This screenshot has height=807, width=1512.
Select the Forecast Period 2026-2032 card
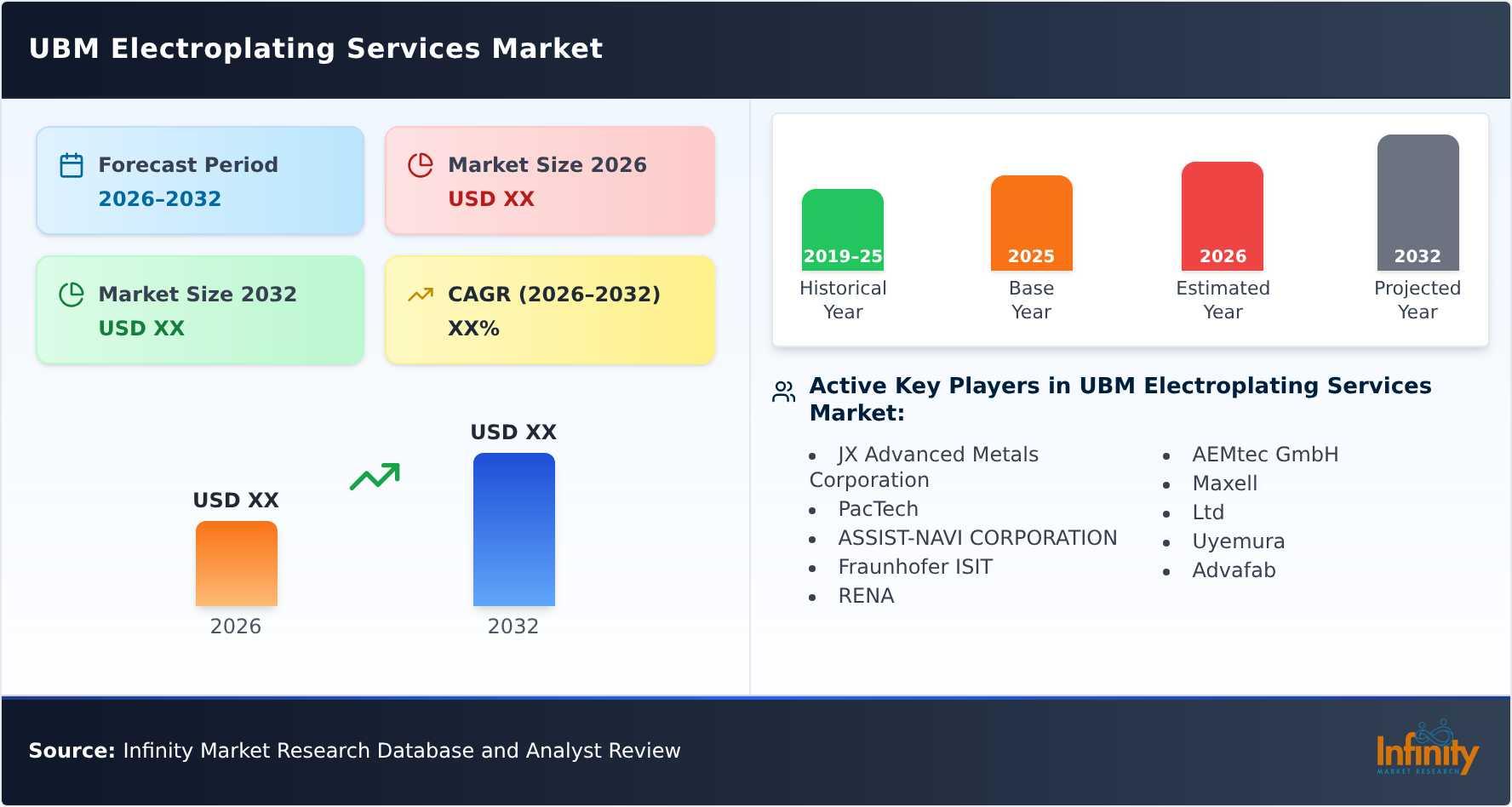pos(200,180)
